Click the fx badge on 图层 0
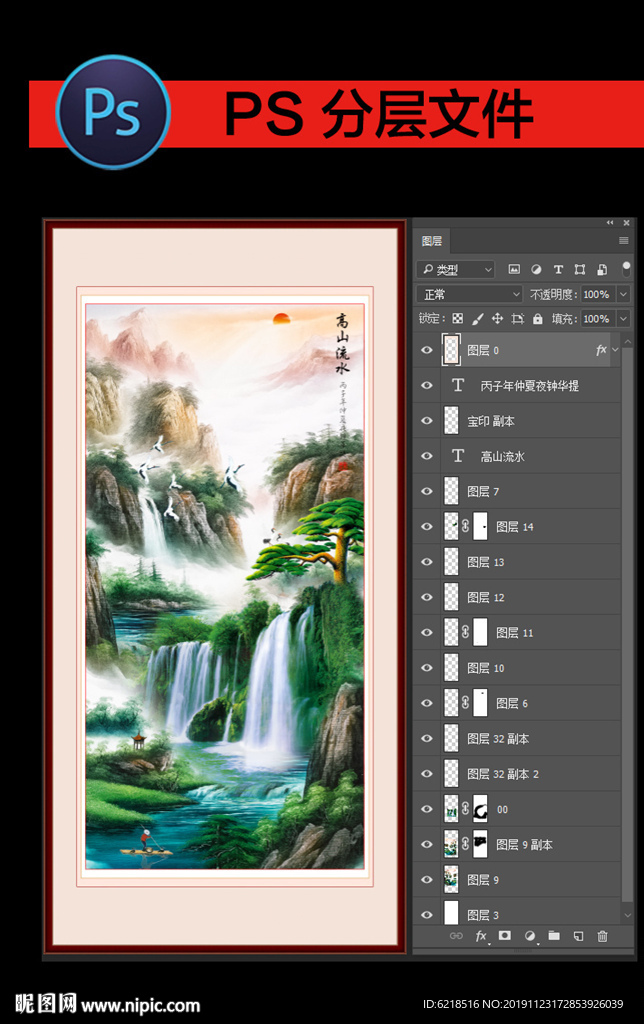 click(x=601, y=350)
